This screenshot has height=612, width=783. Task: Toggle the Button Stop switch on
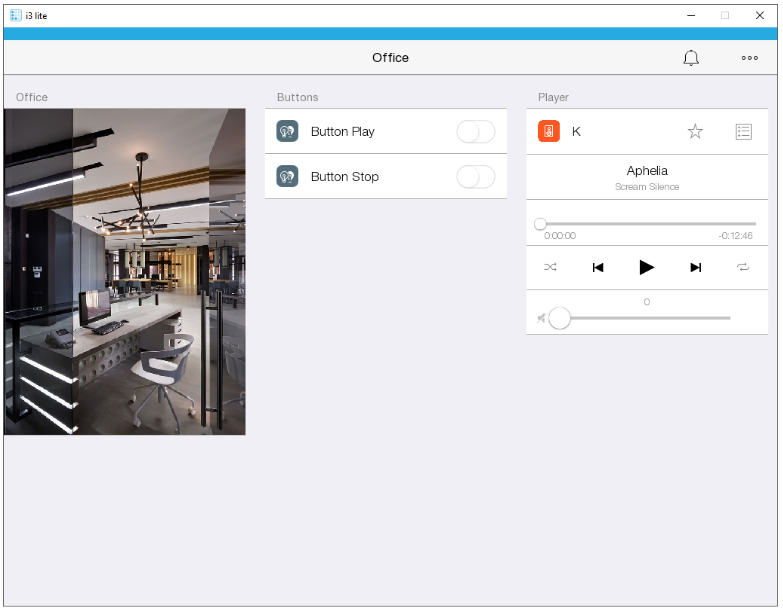click(x=475, y=177)
